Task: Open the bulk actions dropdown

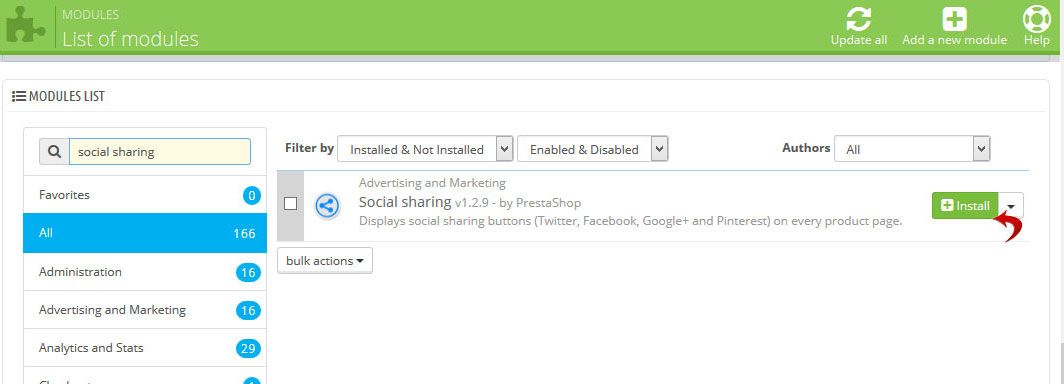Action: [x=324, y=261]
